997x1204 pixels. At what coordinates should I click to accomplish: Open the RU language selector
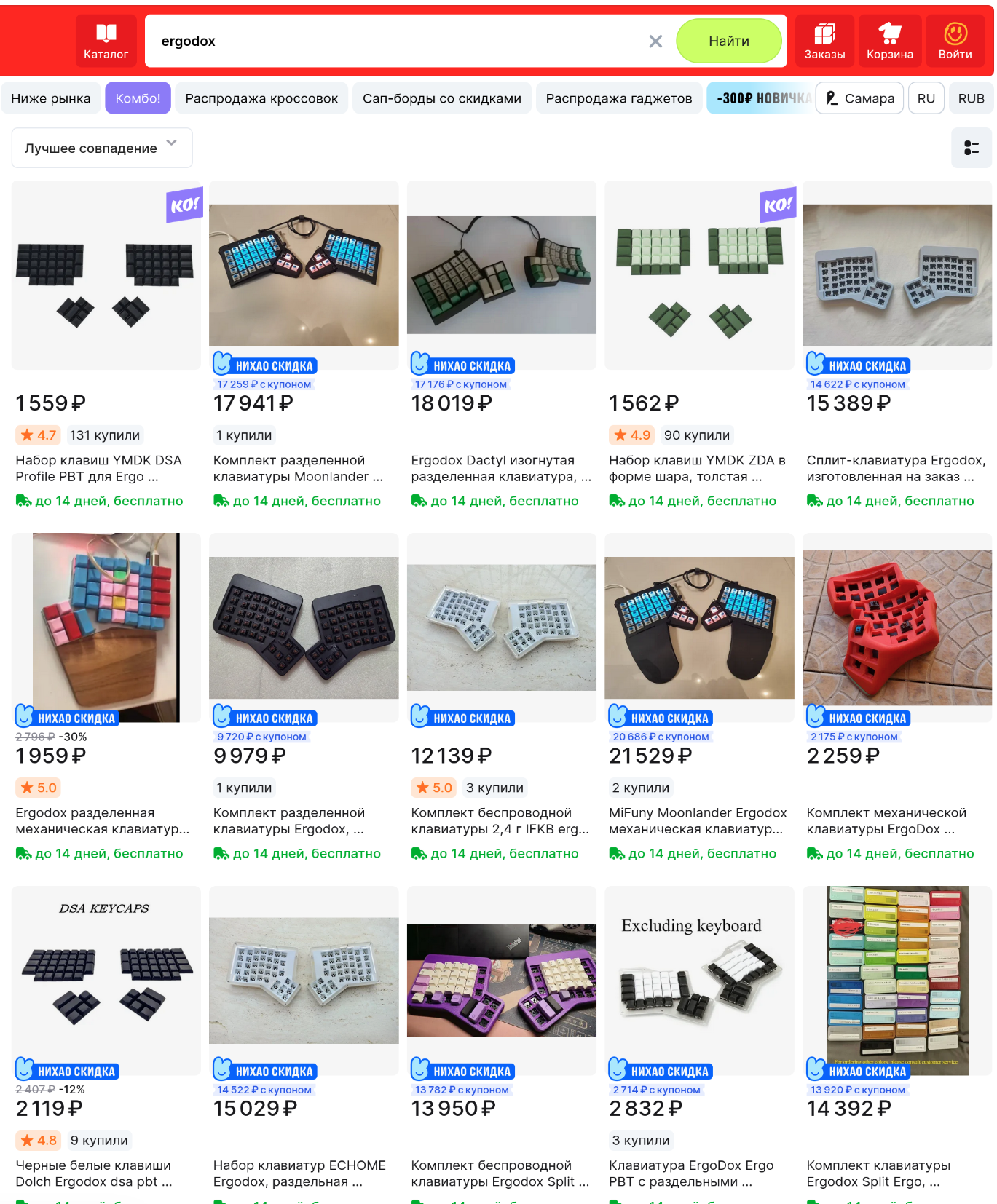926,98
